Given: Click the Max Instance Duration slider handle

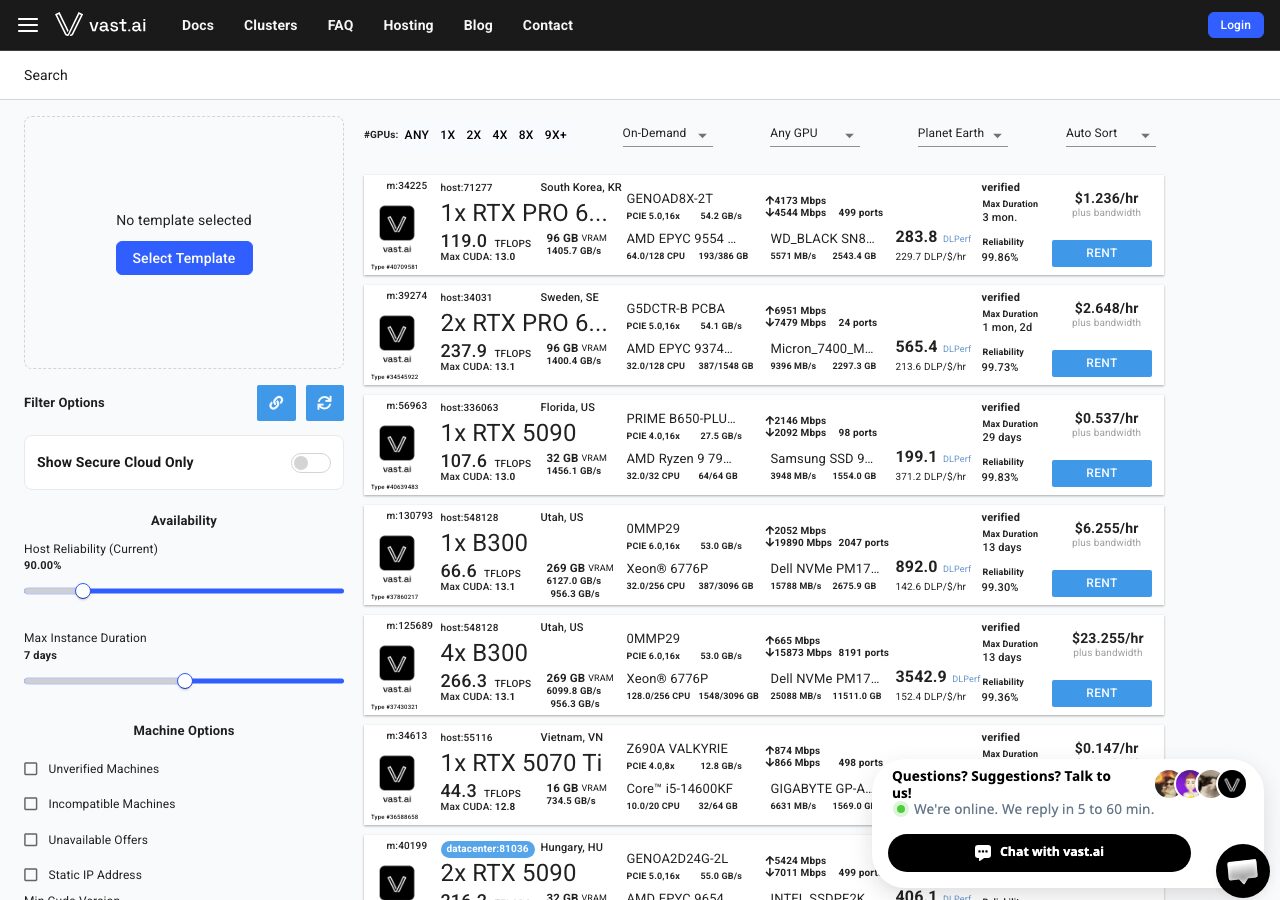Looking at the screenshot, I should (185, 681).
